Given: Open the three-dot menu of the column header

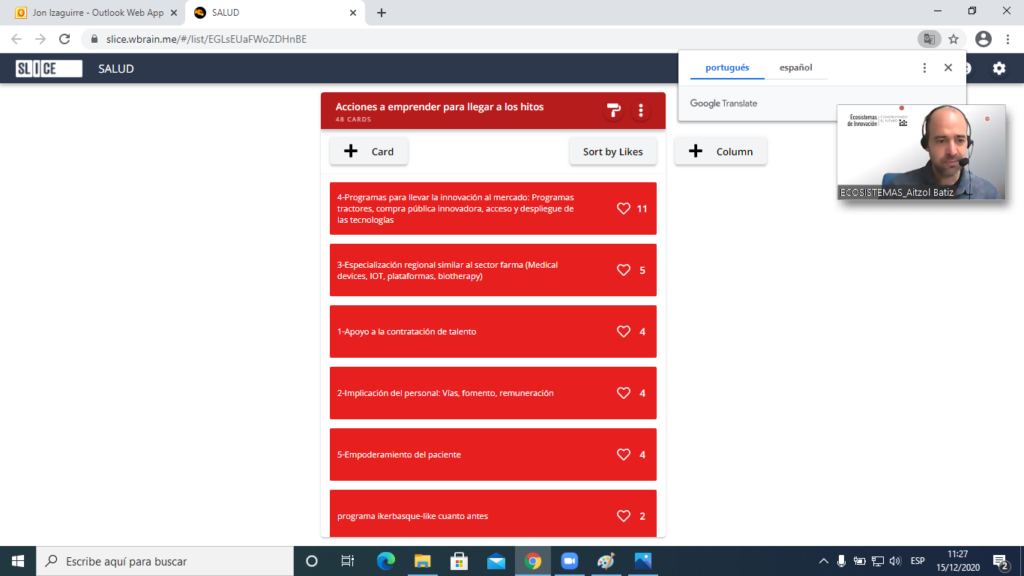Looking at the screenshot, I should tap(641, 110).
